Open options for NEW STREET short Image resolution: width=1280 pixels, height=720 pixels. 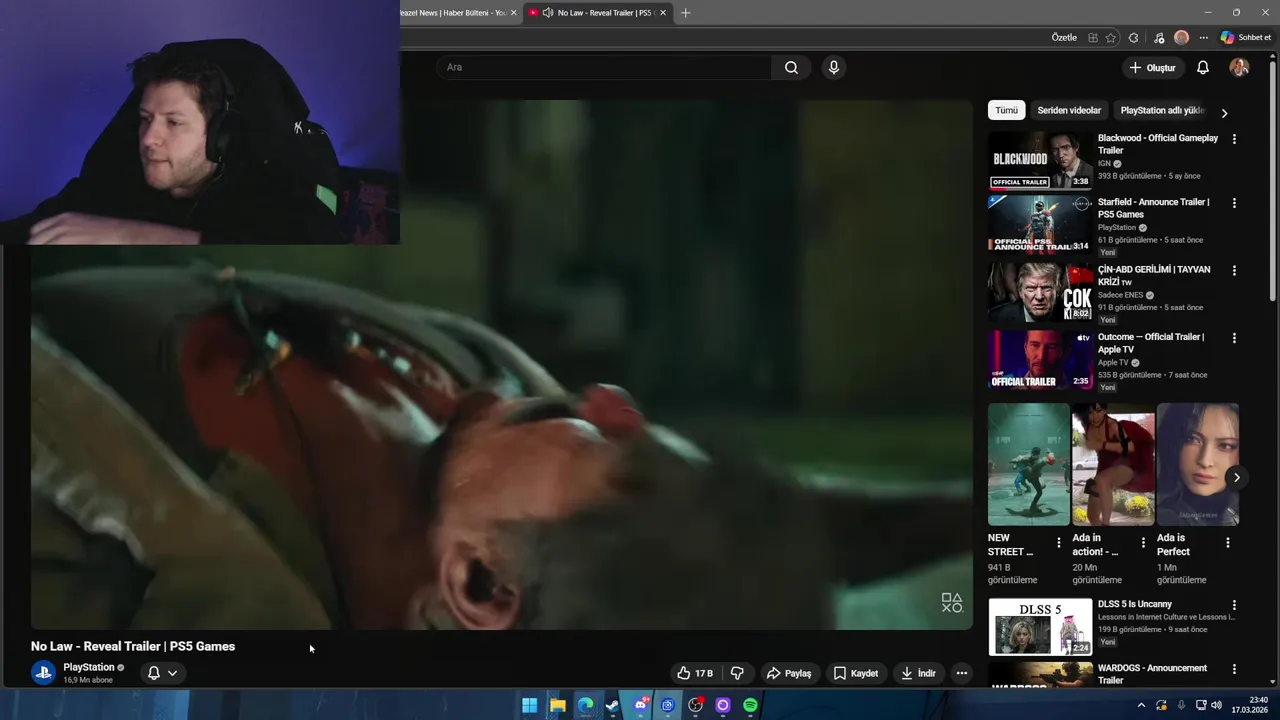click(x=1059, y=543)
